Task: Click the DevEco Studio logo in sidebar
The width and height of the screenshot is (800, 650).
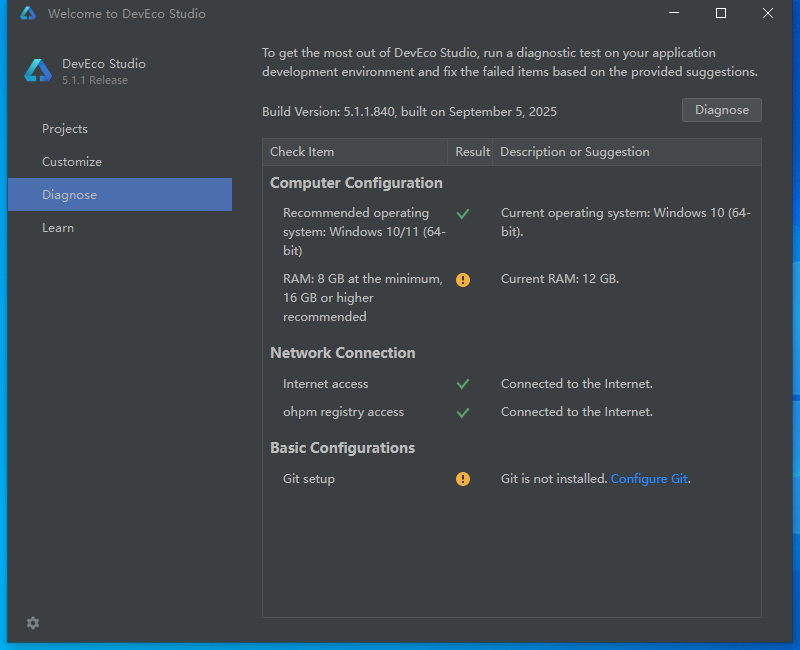Action: (x=38, y=70)
